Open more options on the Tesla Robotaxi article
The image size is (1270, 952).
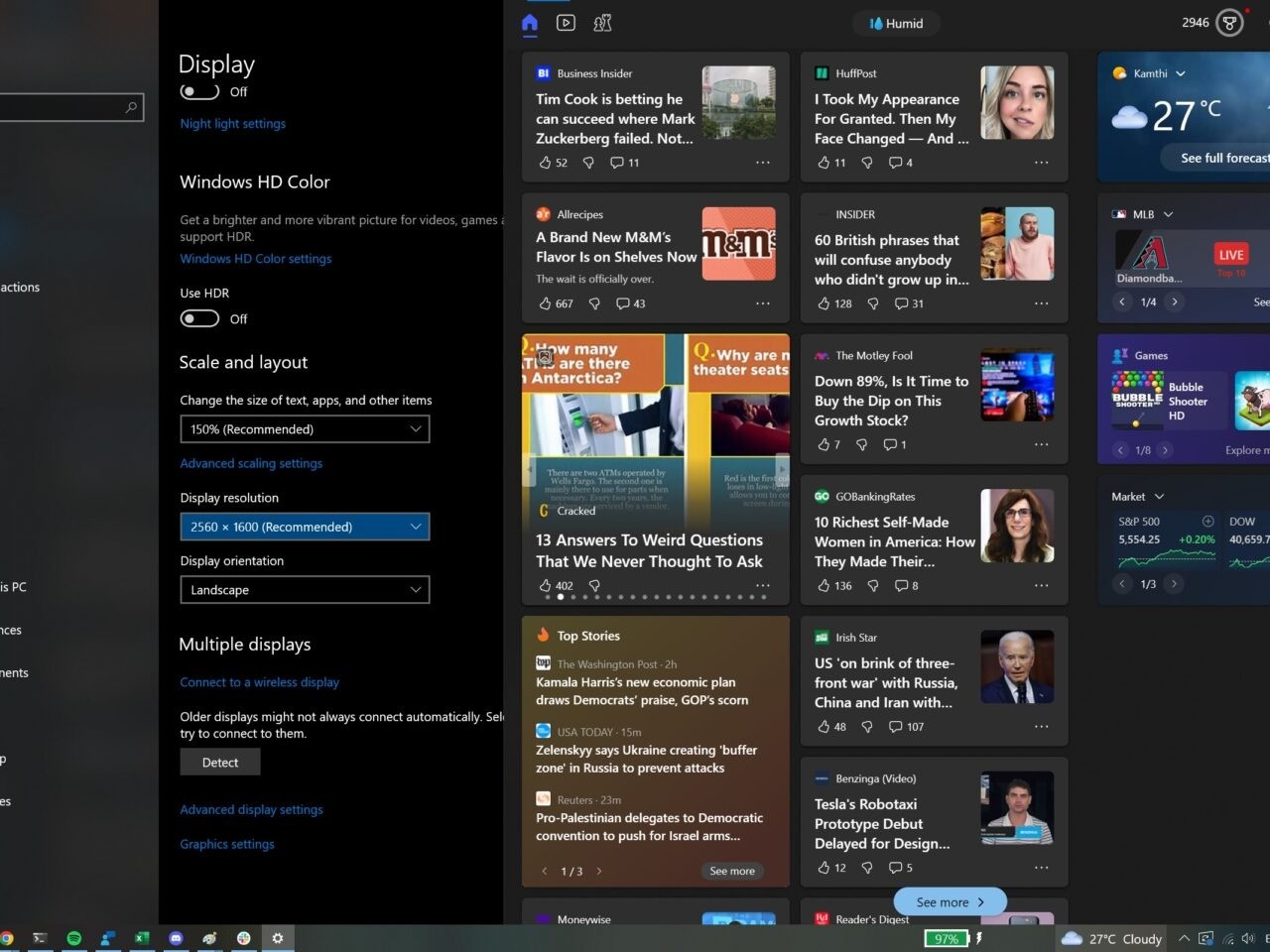click(x=1041, y=867)
